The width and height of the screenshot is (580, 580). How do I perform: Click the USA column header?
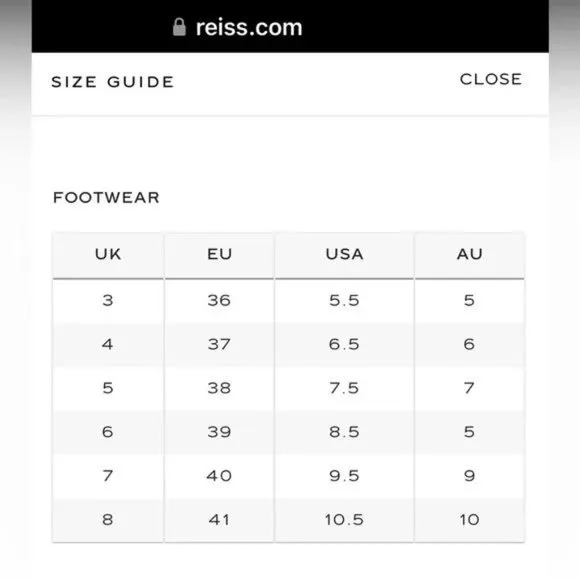coord(344,254)
